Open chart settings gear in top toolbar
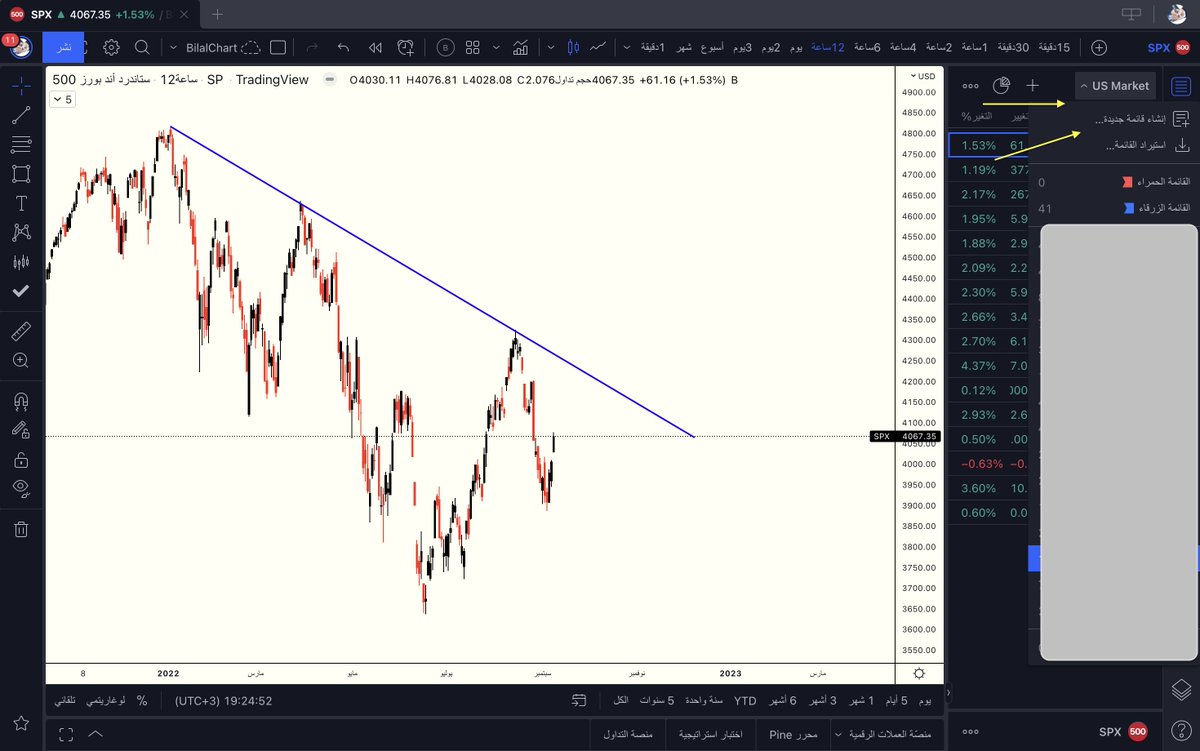Screen dimensions: 1200x751 pyautogui.click(x=111, y=47)
